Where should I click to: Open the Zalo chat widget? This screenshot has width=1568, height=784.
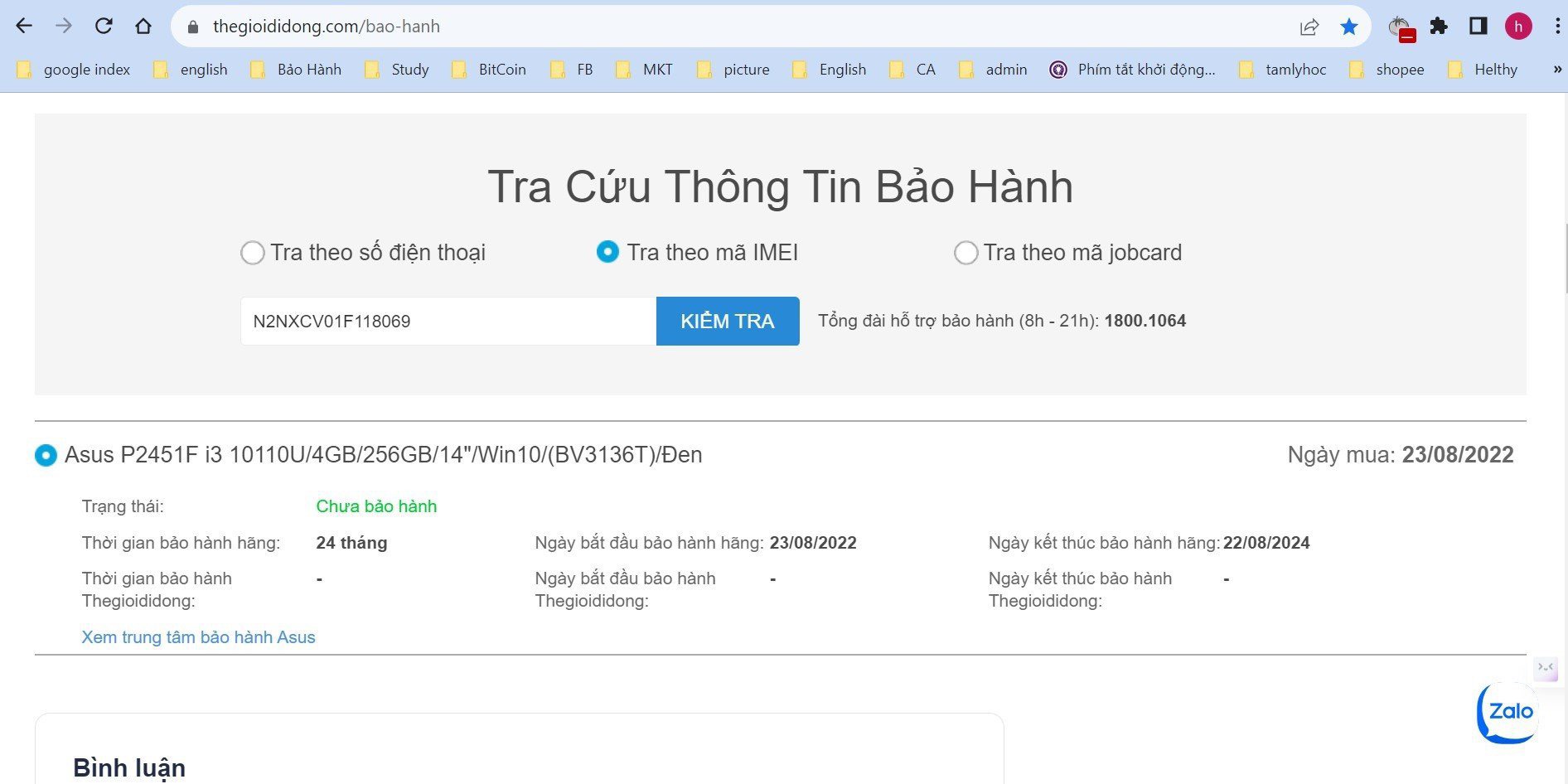(1508, 712)
